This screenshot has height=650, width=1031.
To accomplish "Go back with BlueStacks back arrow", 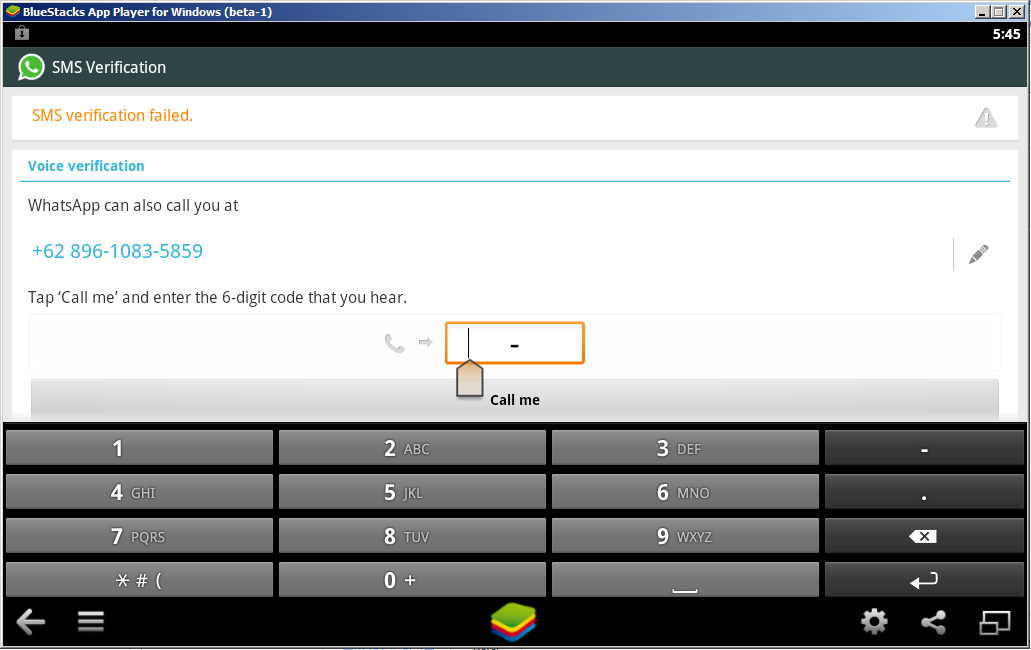I will click(x=30, y=621).
